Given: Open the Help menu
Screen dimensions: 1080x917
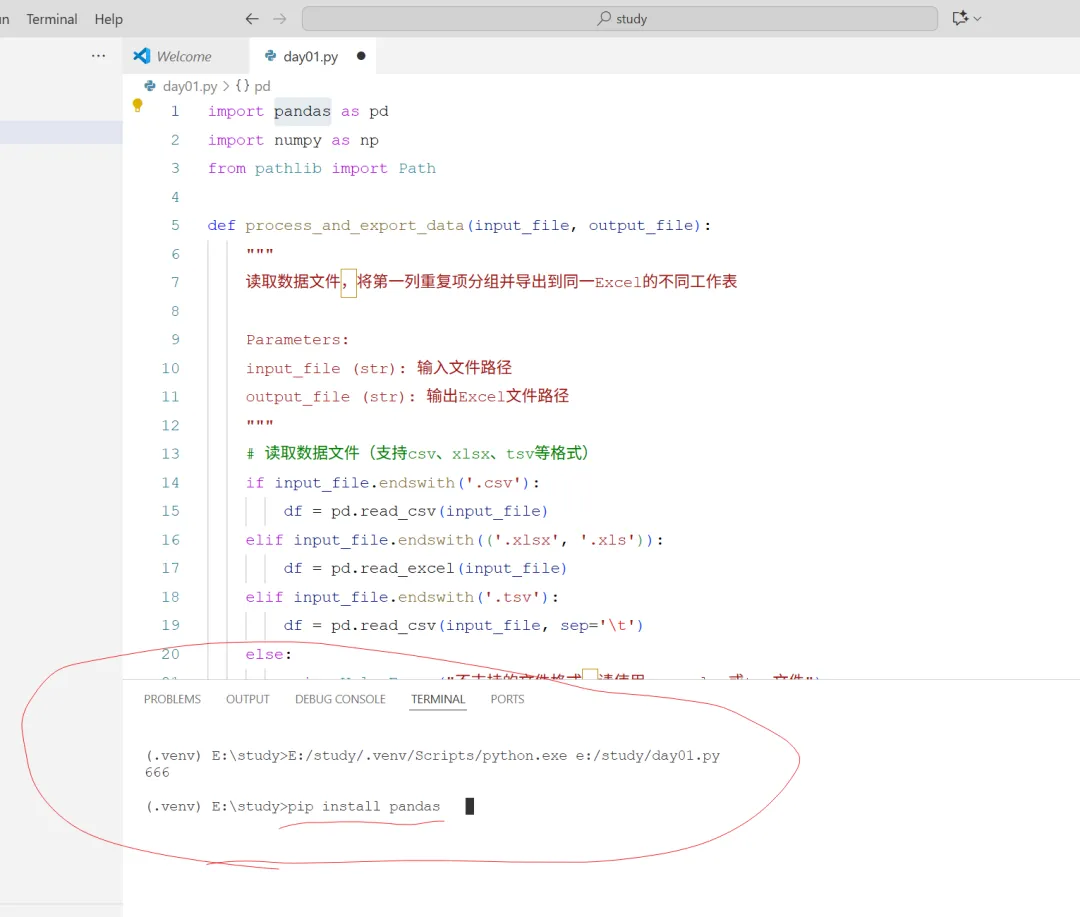Looking at the screenshot, I should pyautogui.click(x=109, y=19).
